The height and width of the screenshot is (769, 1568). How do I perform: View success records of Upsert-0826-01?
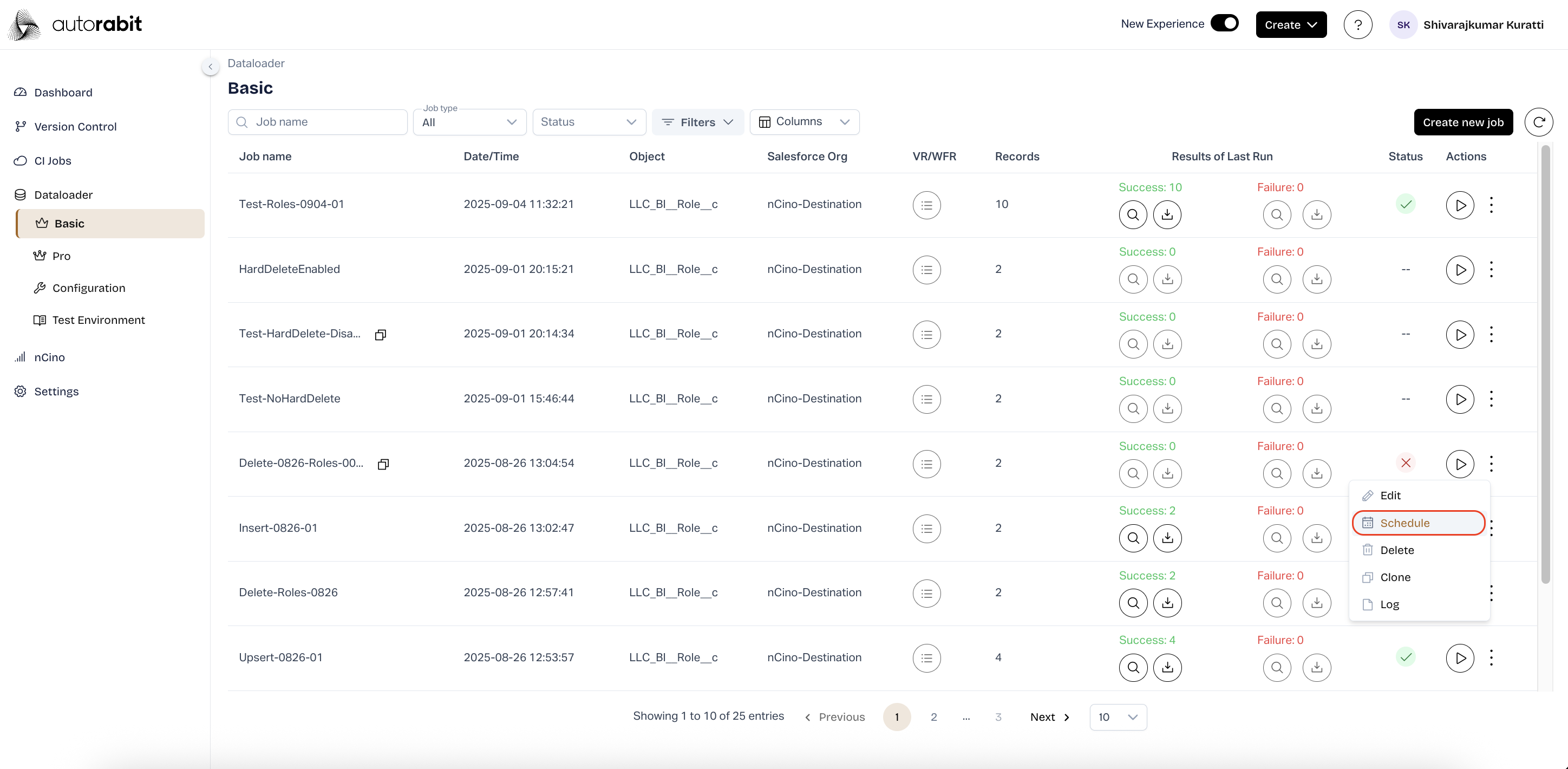1133,667
